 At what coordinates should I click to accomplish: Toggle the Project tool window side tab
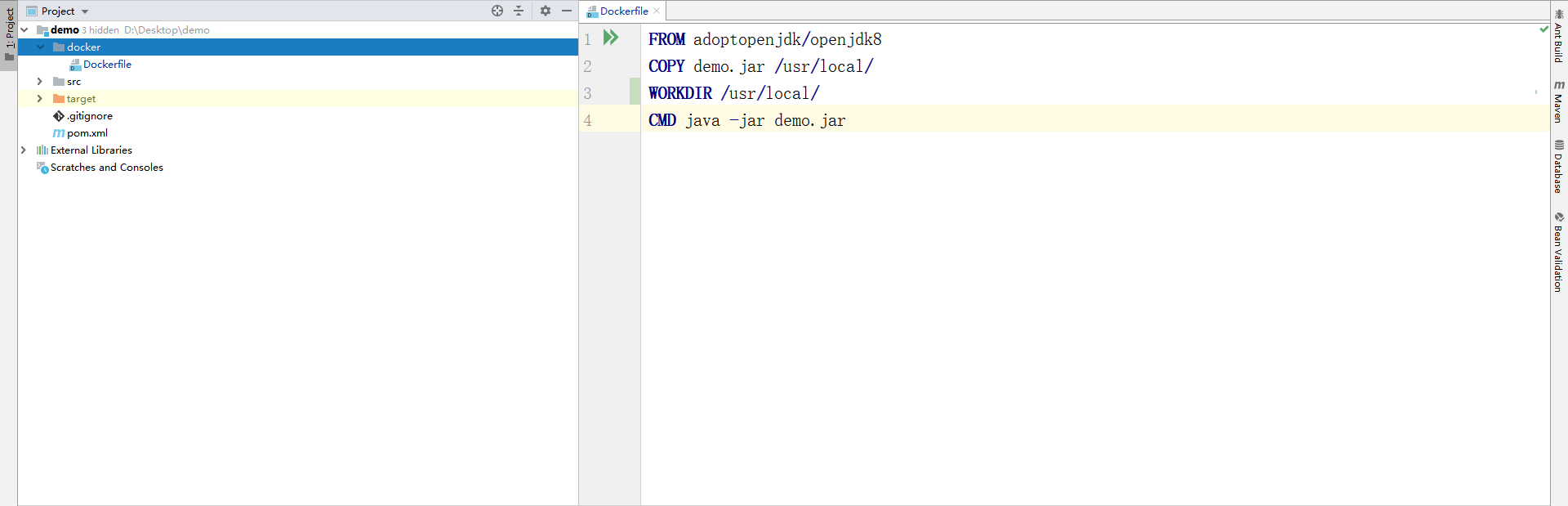pos(9,34)
